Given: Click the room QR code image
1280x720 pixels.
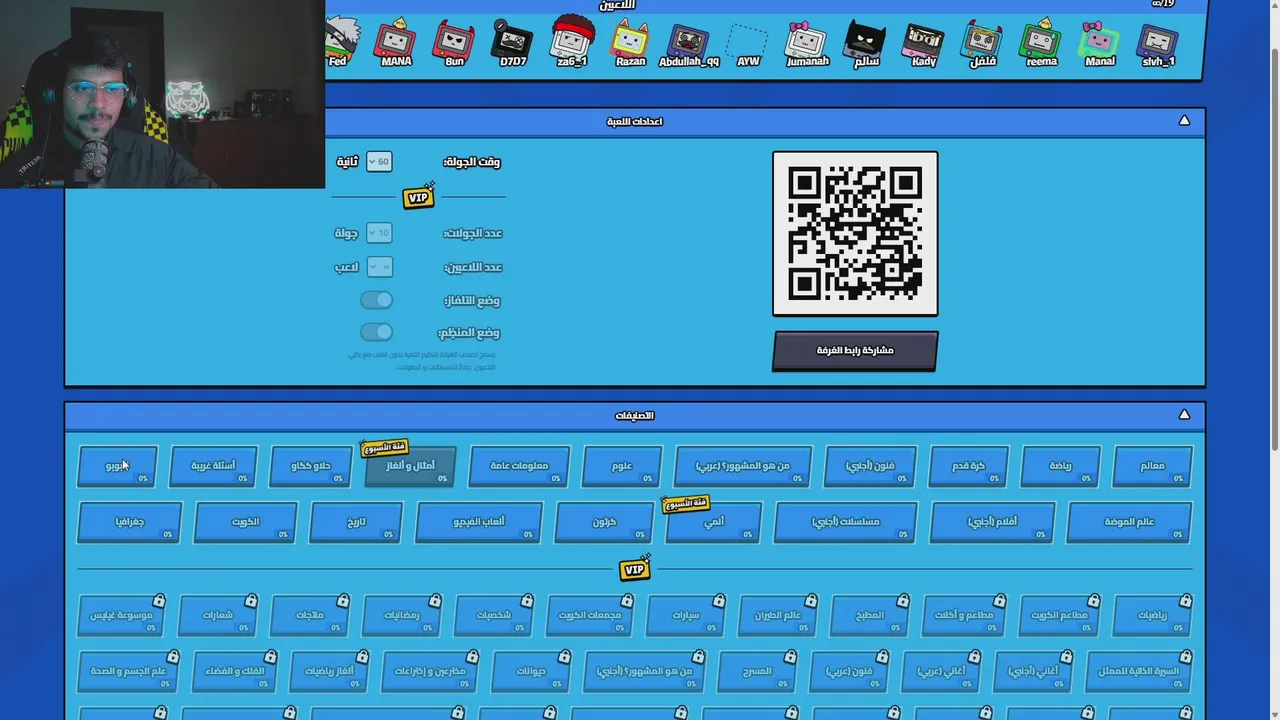Looking at the screenshot, I should click(855, 234).
